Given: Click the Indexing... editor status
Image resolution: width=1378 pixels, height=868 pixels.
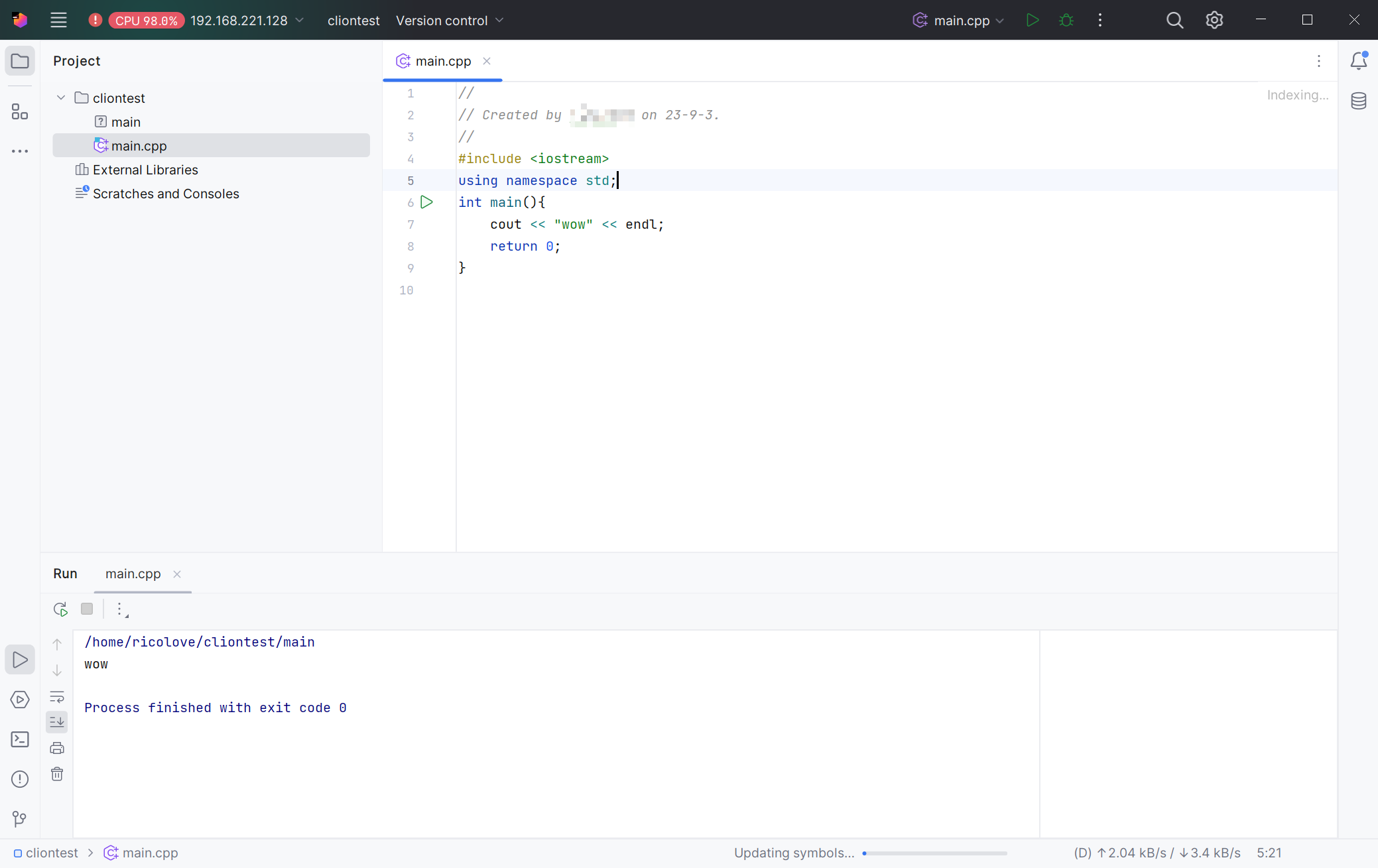Looking at the screenshot, I should point(1297,95).
